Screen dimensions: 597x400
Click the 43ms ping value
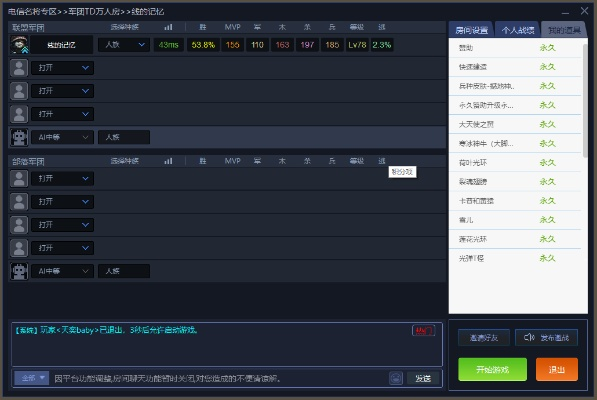point(168,45)
